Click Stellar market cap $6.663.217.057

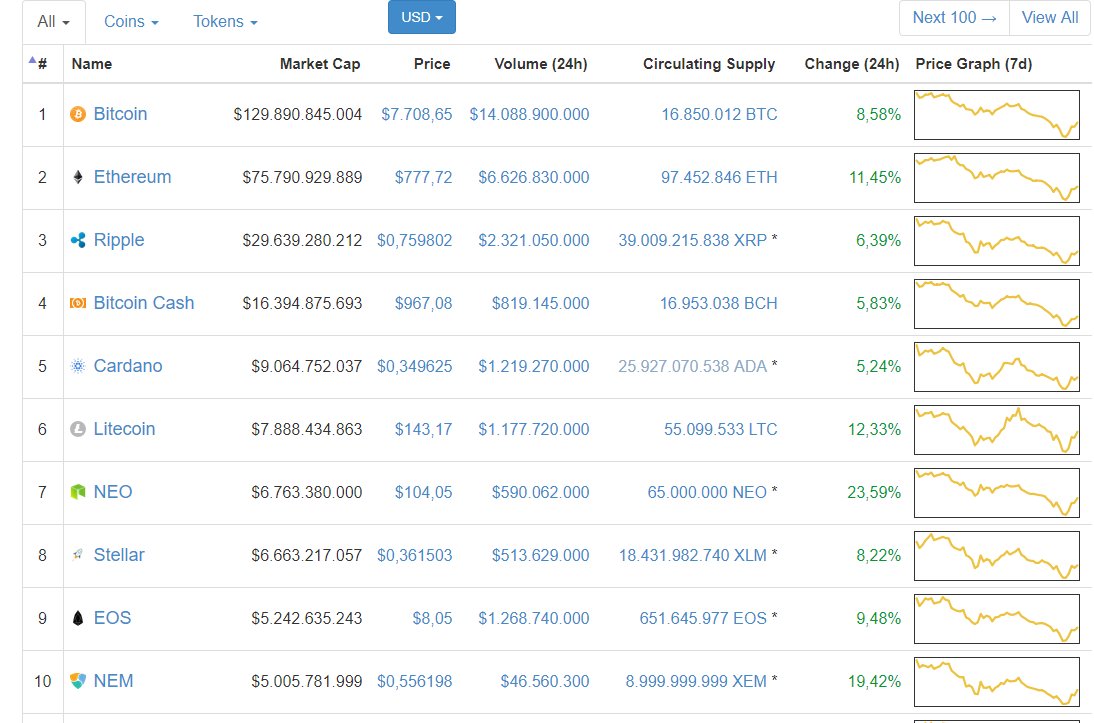307,556
